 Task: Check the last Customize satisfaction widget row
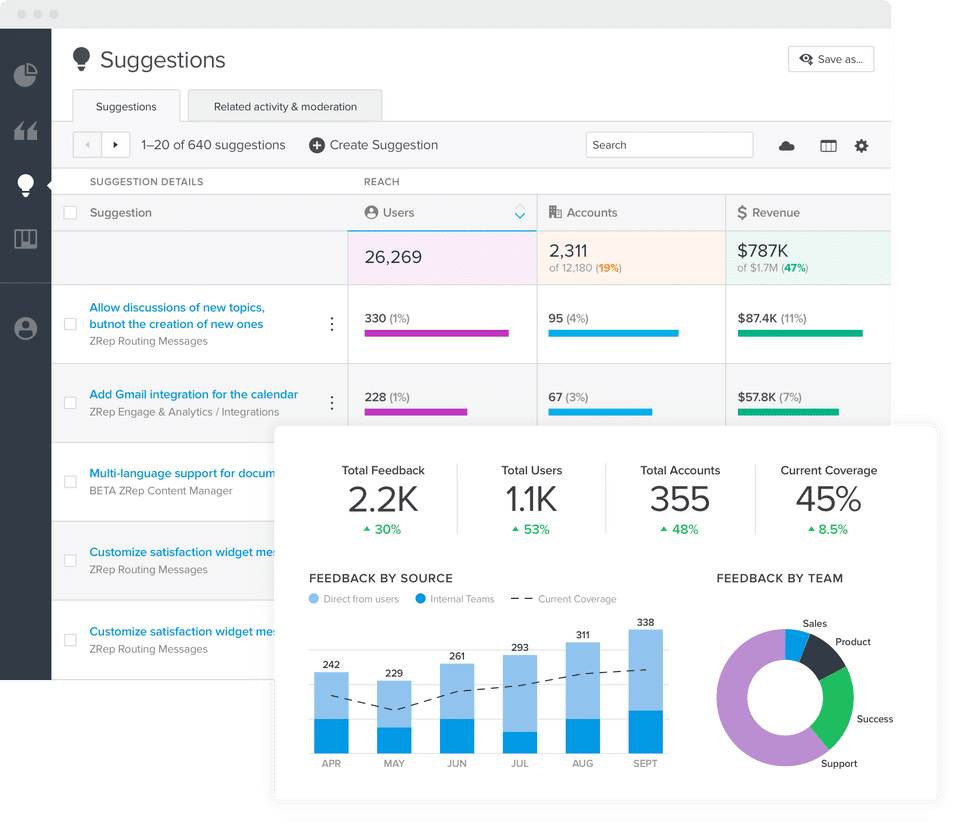click(x=70, y=640)
